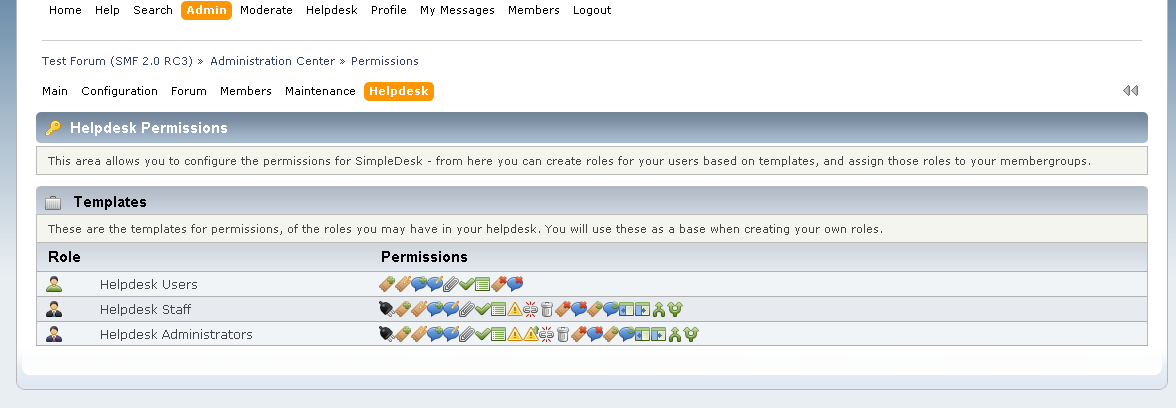Image resolution: width=1176 pixels, height=408 pixels.
Task: Click the trash can icon in Helpdesk Staff row
Action: click(x=548, y=309)
